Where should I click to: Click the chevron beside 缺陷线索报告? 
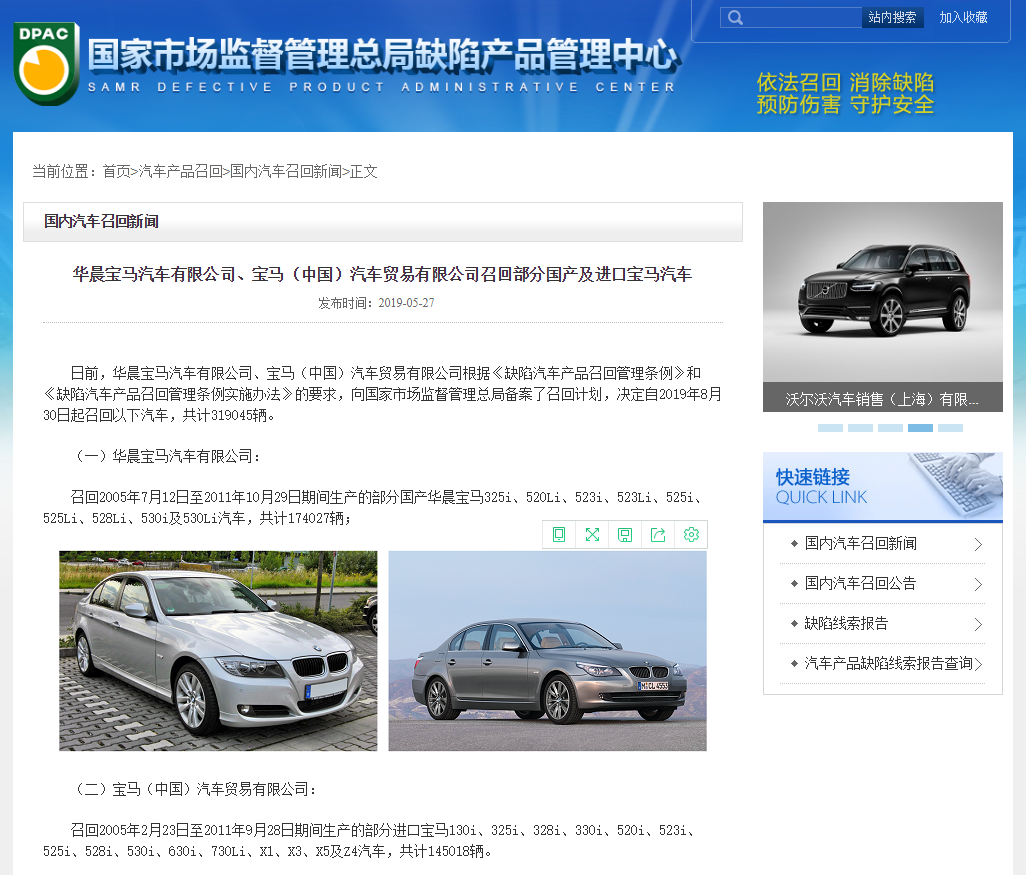tap(978, 624)
